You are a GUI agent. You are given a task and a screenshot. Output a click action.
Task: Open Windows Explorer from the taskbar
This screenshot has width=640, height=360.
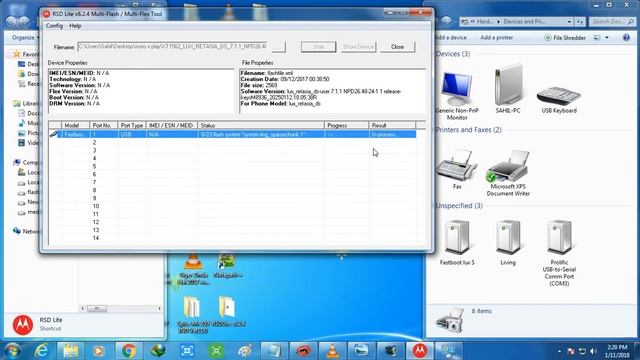point(71,351)
